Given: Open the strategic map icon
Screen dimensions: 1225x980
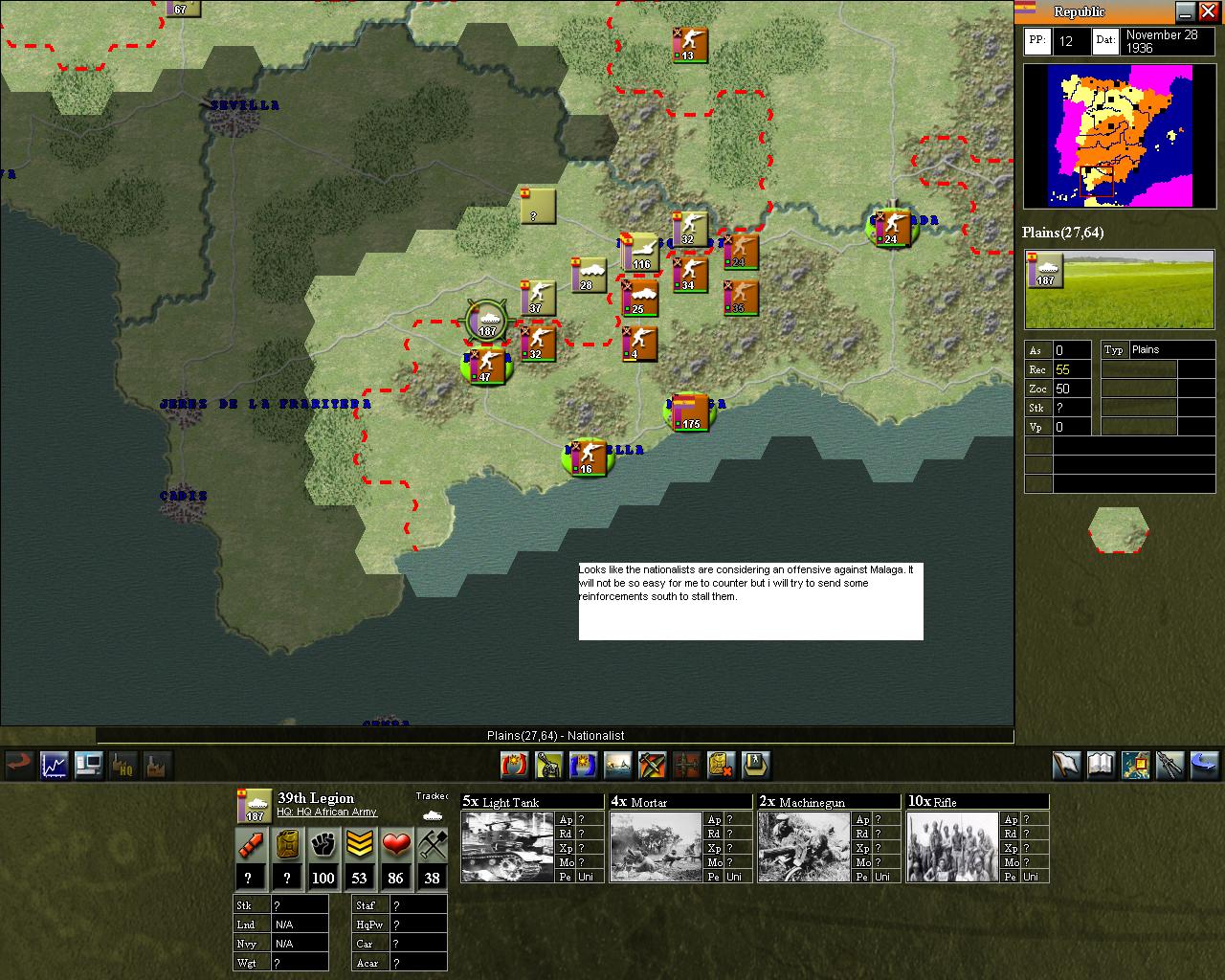Looking at the screenshot, I should (x=1136, y=765).
